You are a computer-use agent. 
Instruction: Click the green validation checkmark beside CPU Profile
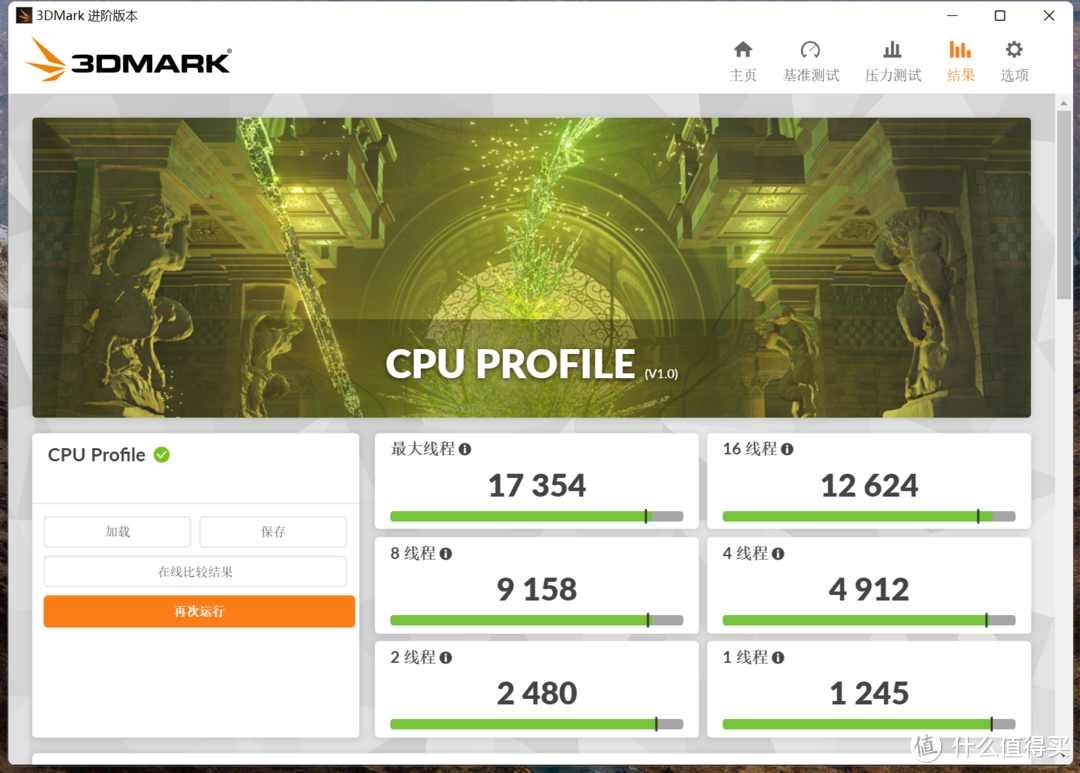tap(162, 455)
